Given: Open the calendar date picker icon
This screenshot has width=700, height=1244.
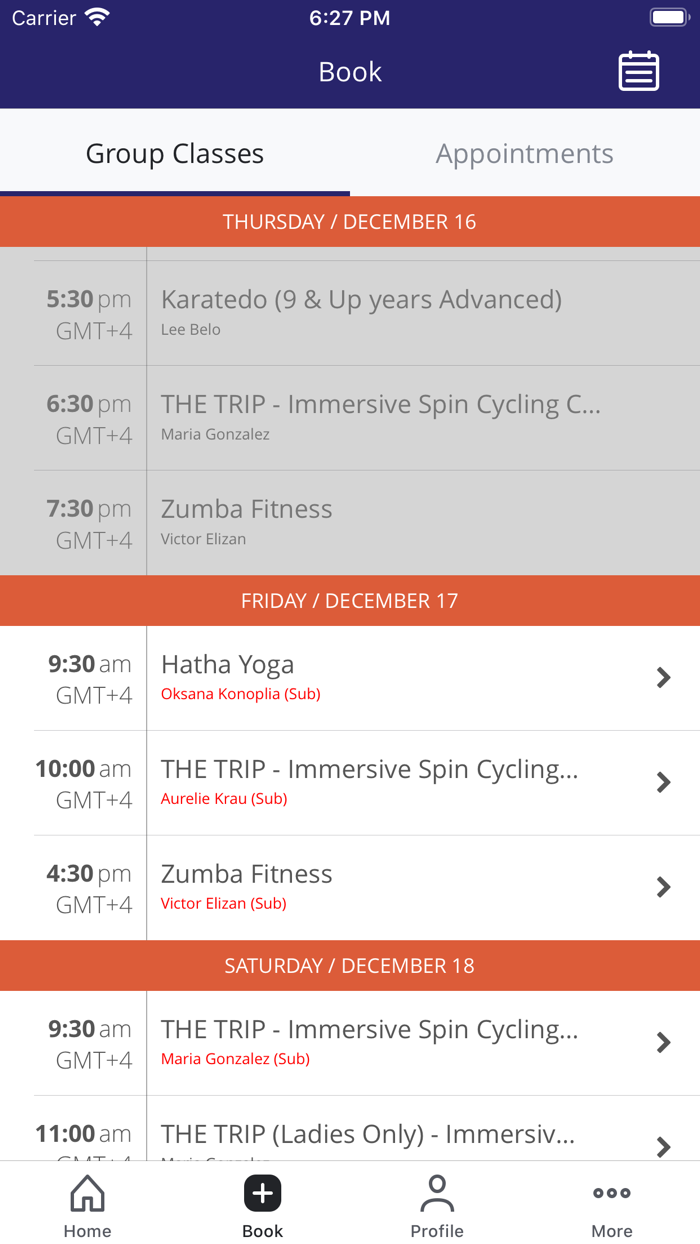Looking at the screenshot, I should [639, 71].
